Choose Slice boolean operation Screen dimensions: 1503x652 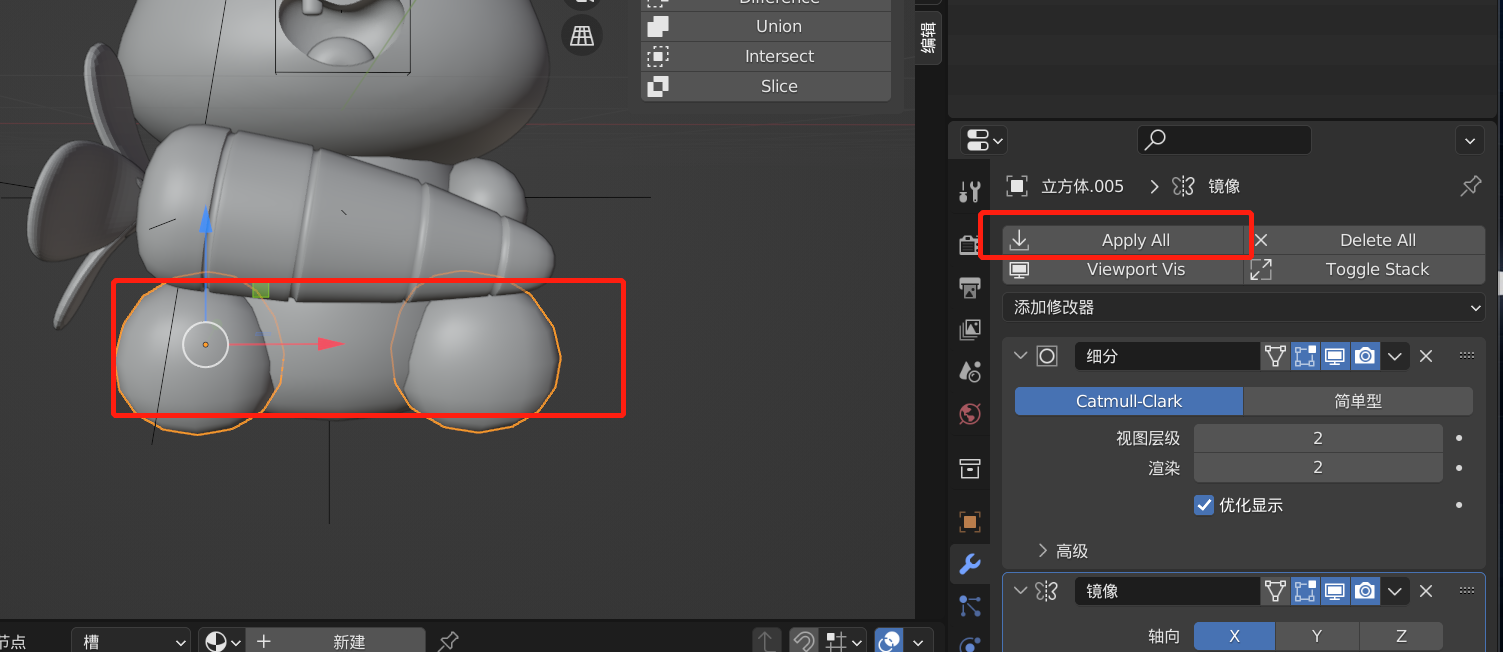pos(766,86)
